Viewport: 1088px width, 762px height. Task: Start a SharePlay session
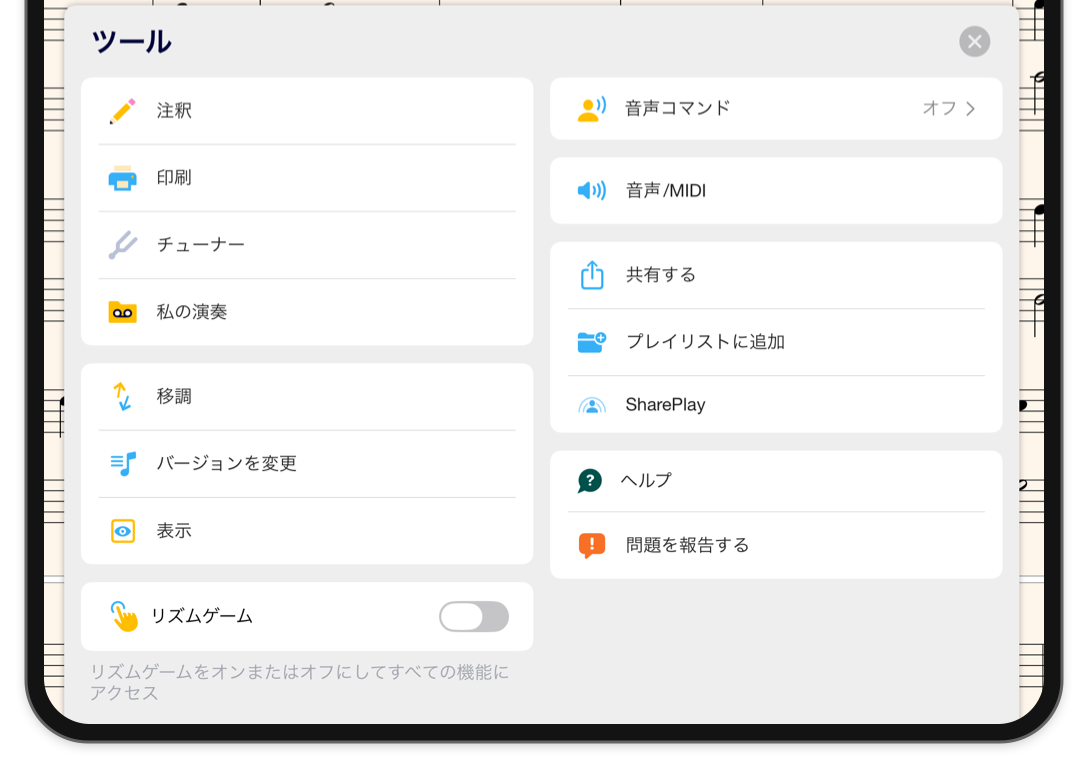coord(776,405)
